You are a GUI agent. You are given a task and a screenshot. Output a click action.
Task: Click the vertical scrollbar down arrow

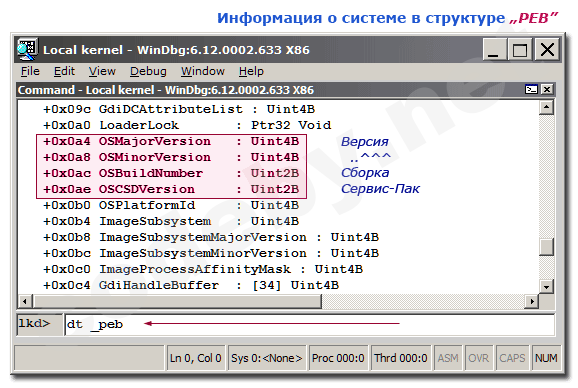point(546,286)
